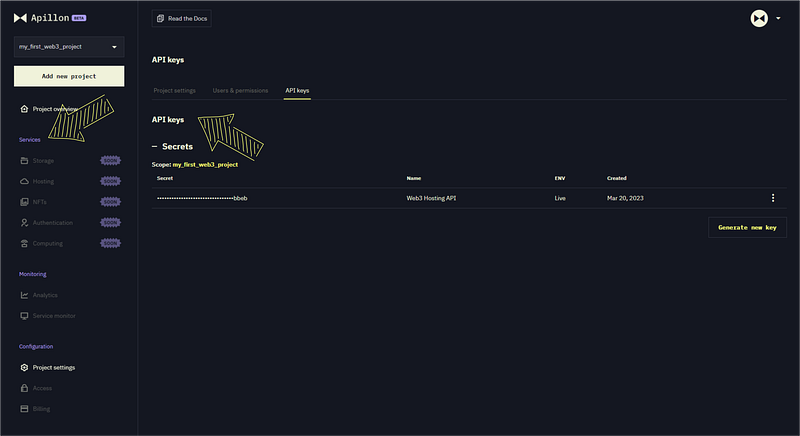Click the docs icon in Read the Docs
Screen dimensions: 800x436
pyautogui.click(x=160, y=18)
